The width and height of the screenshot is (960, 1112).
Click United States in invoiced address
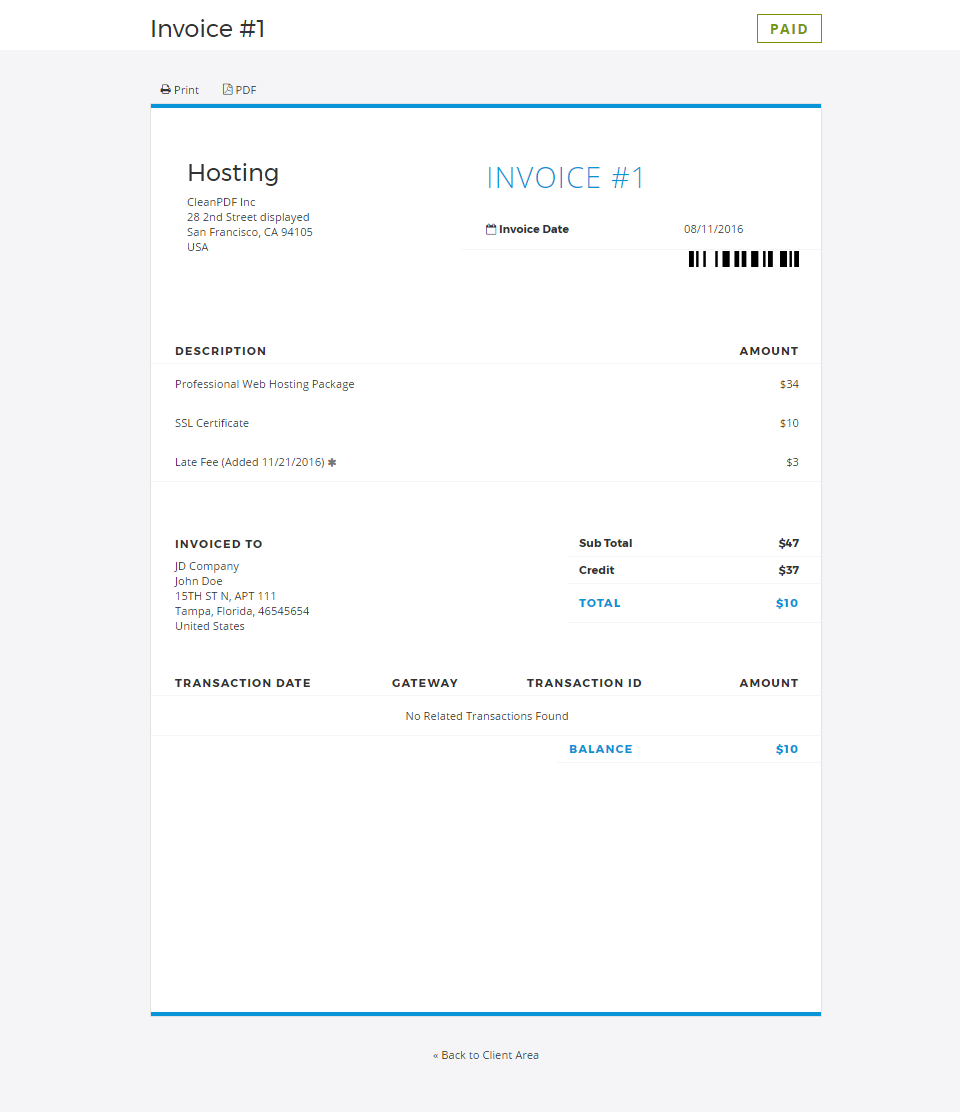click(210, 626)
